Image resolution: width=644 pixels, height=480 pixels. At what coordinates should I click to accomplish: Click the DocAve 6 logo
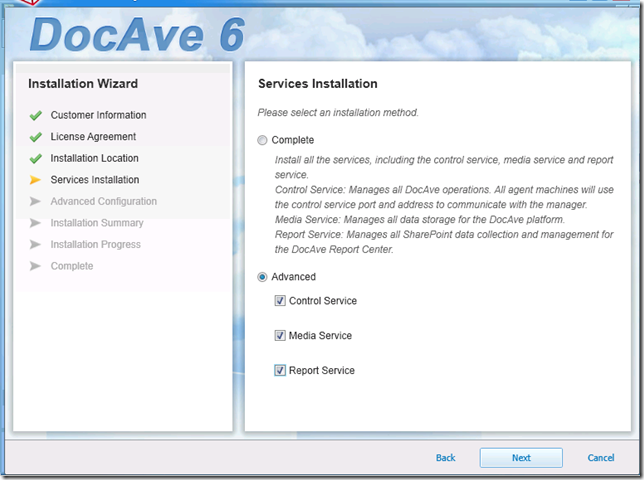coord(137,35)
